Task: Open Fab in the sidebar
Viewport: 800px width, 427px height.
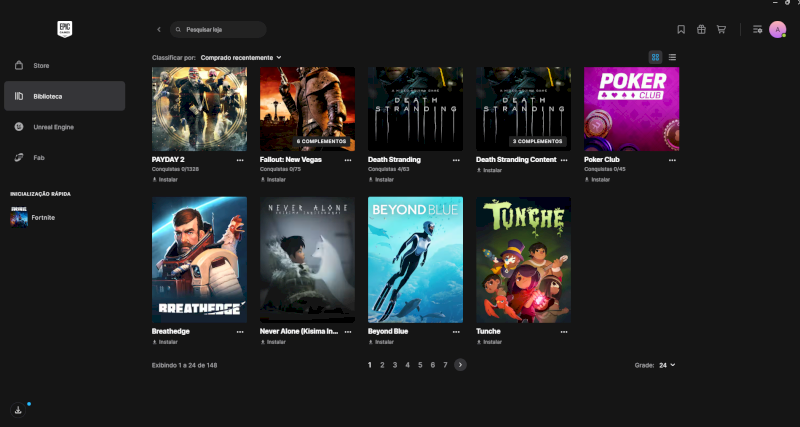Action: click(64, 158)
